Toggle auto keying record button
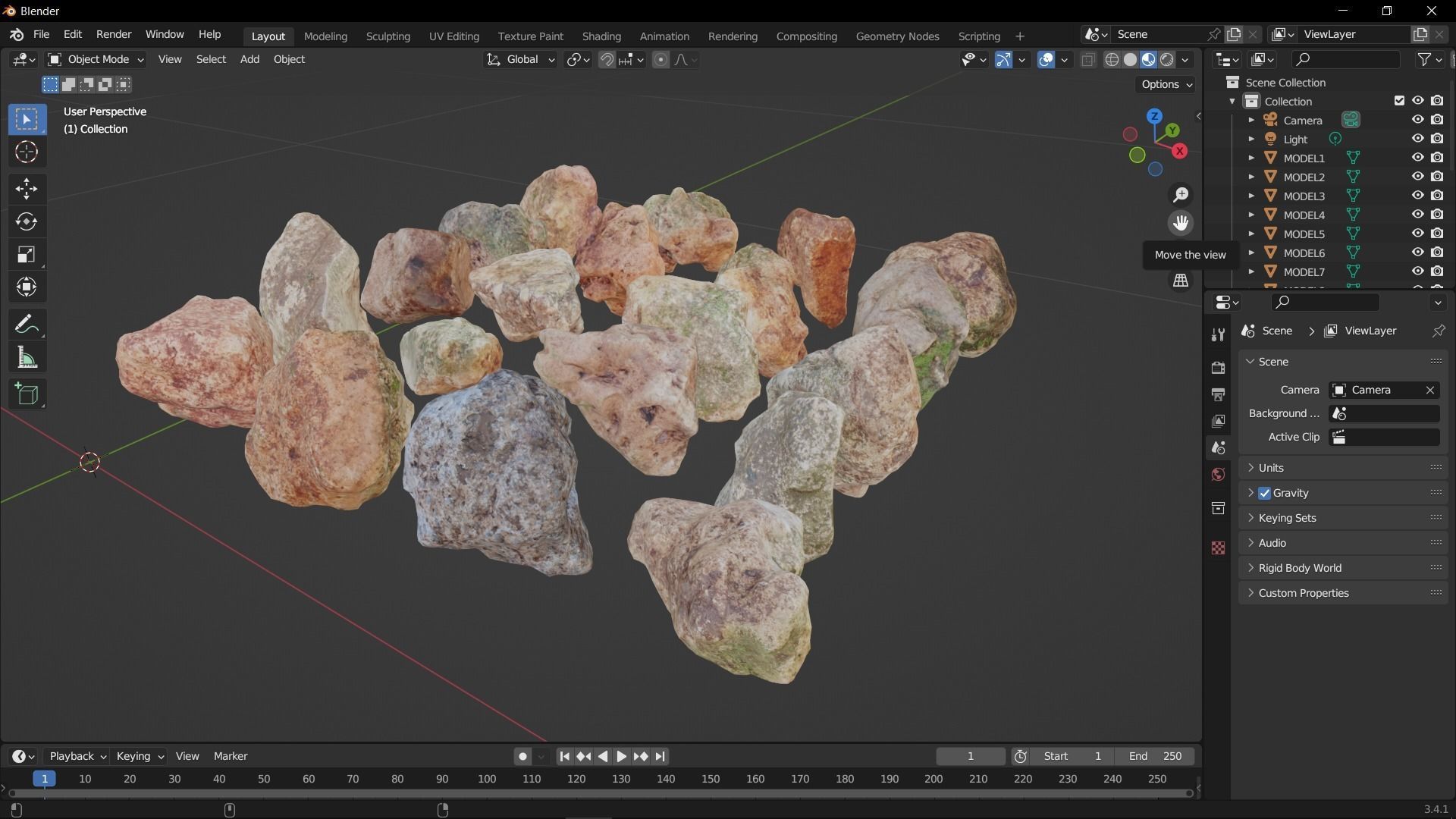Screen dimensions: 1456x819 (522, 756)
